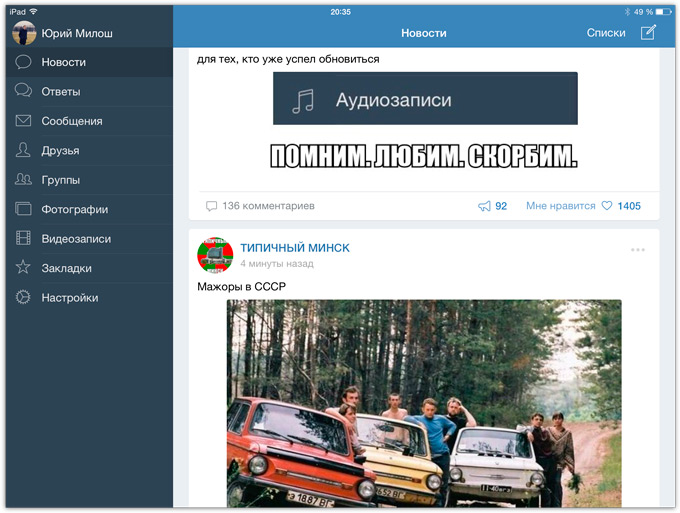Open Настройки in sidebar
Screen dimensions: 680x513
(x=89, y=298)
